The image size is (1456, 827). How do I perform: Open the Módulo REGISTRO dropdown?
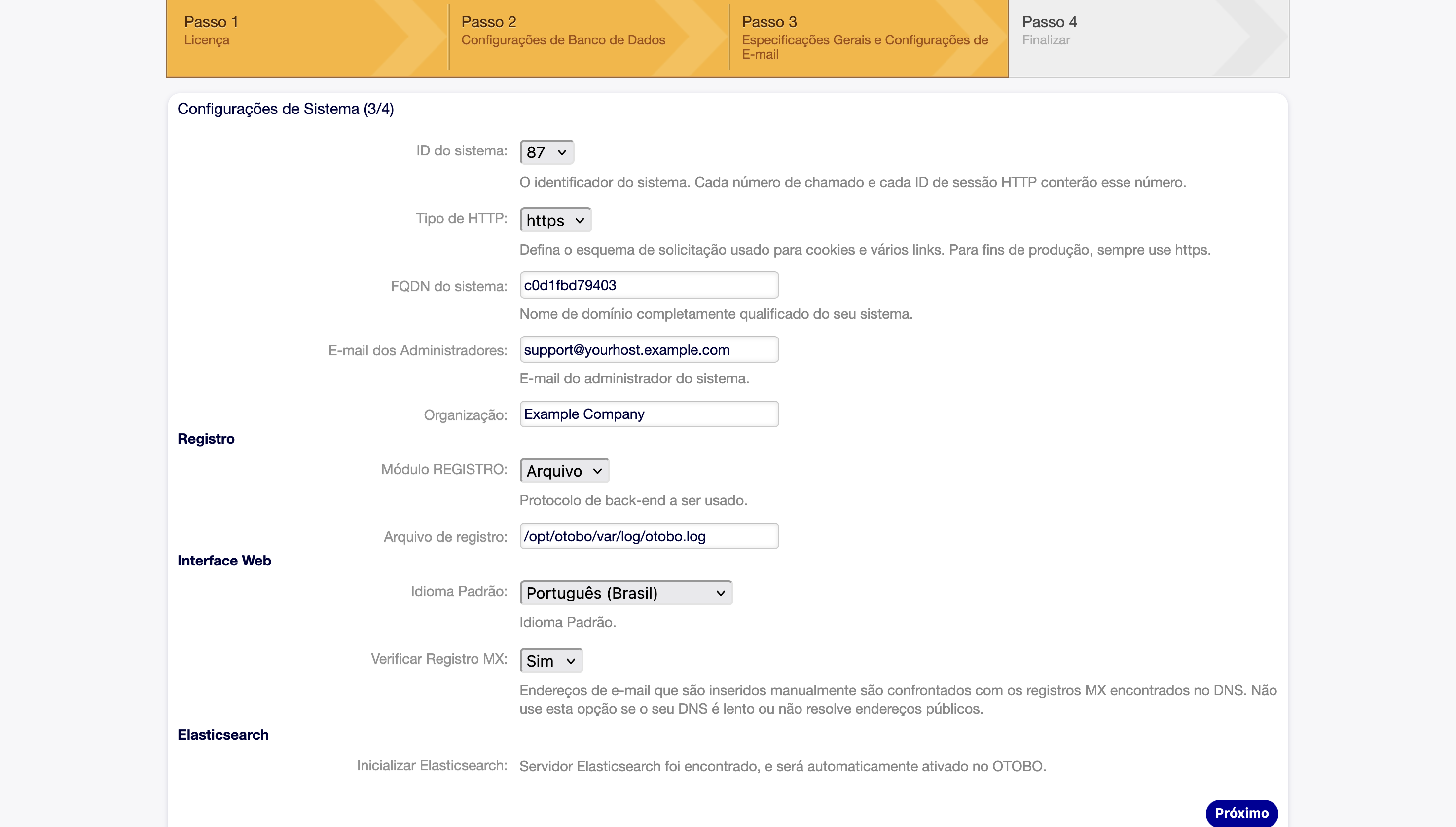[x=564, y=471]
